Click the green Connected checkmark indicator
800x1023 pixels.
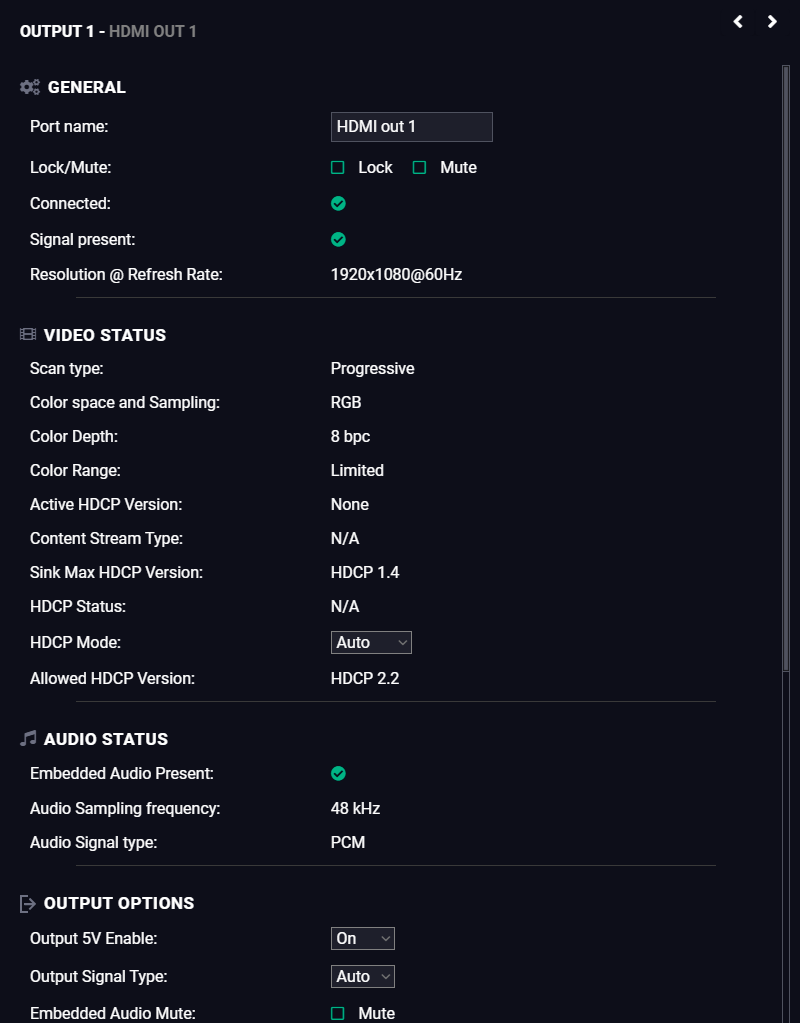[338, 204]
